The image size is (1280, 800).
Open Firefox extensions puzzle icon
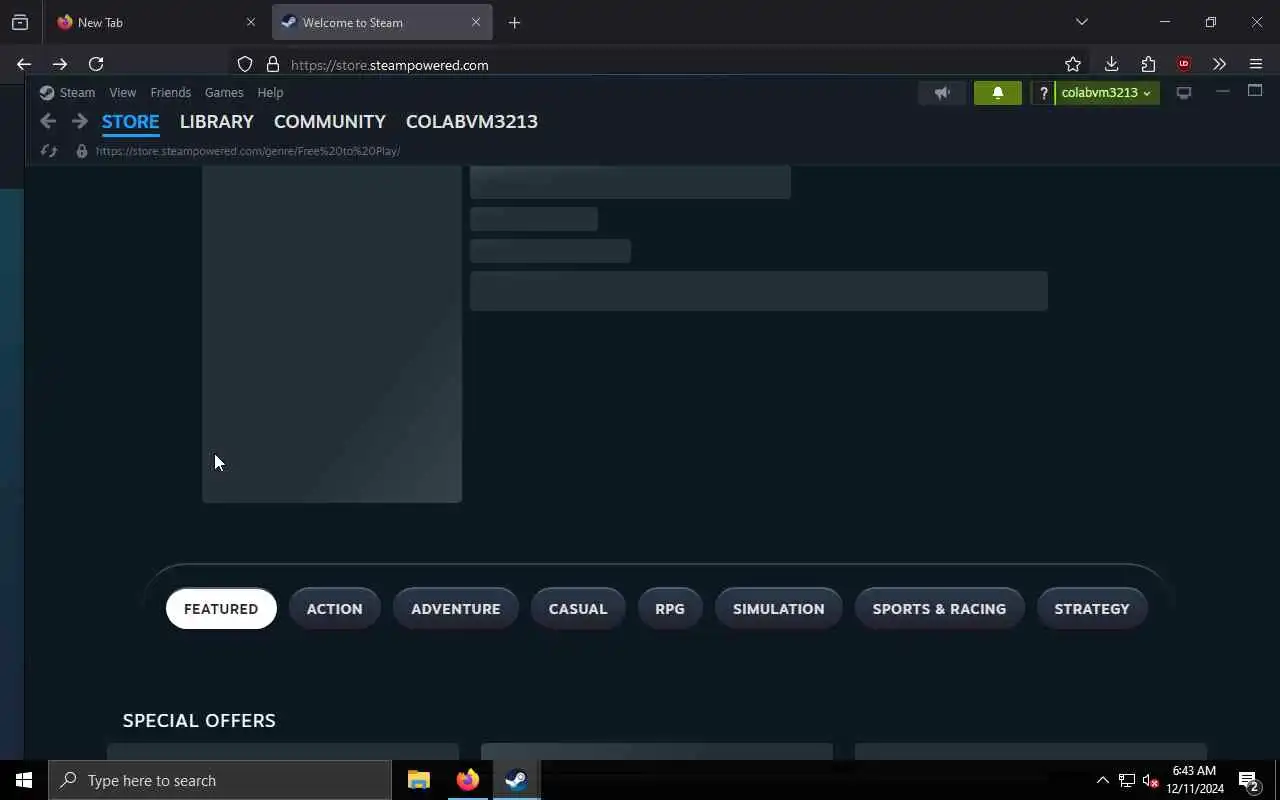coord(1148,64)
